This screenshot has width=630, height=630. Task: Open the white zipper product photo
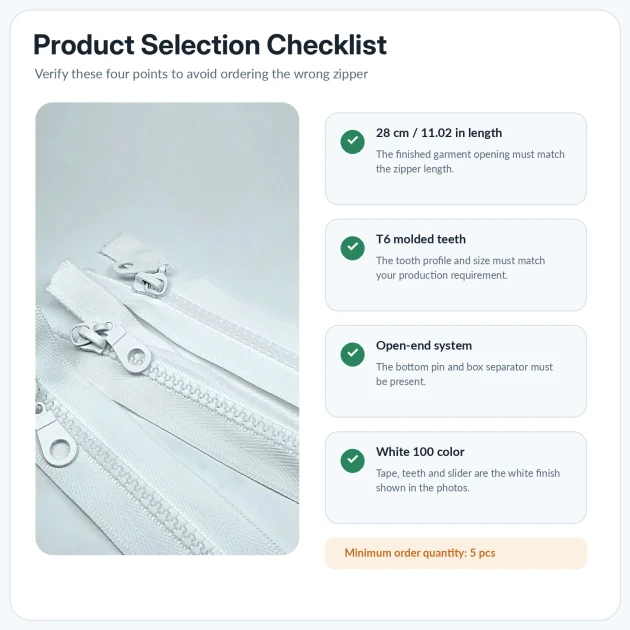(167, 328)
